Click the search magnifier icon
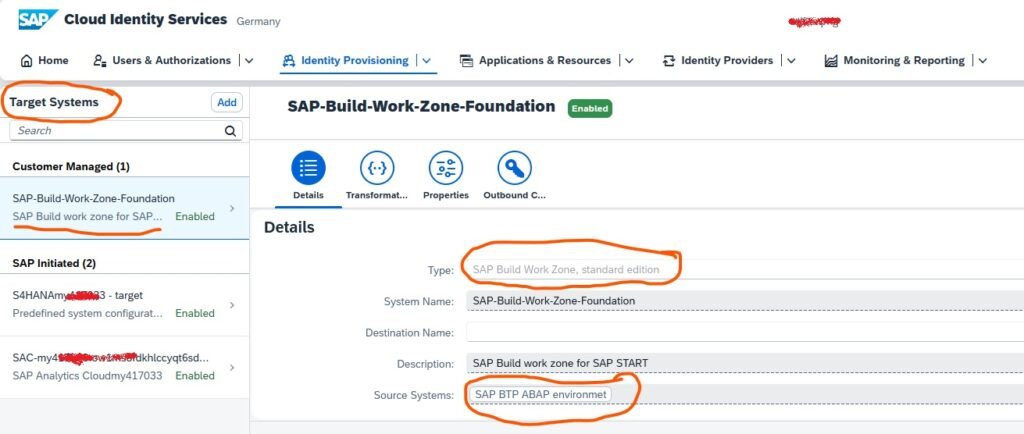 231,131
